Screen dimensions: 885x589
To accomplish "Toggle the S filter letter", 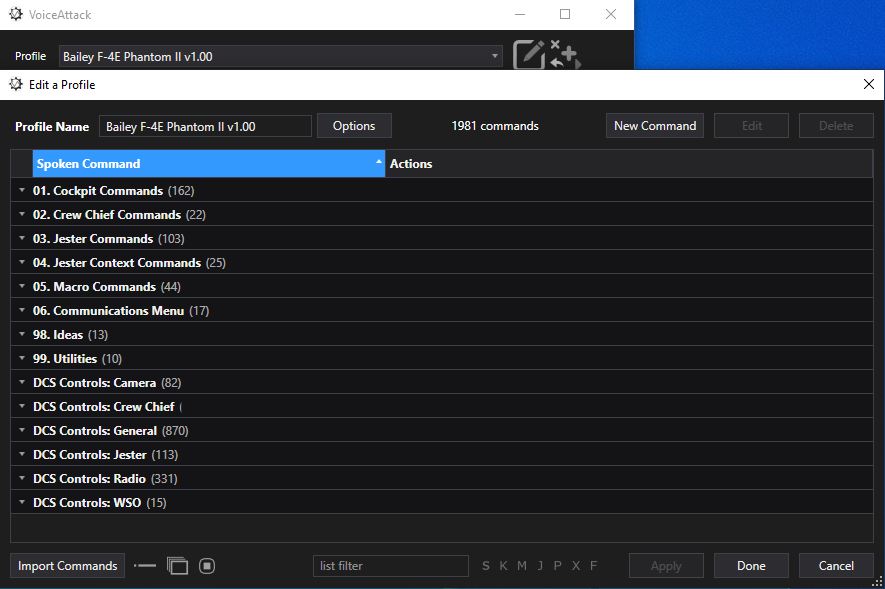I will [486, 566].
